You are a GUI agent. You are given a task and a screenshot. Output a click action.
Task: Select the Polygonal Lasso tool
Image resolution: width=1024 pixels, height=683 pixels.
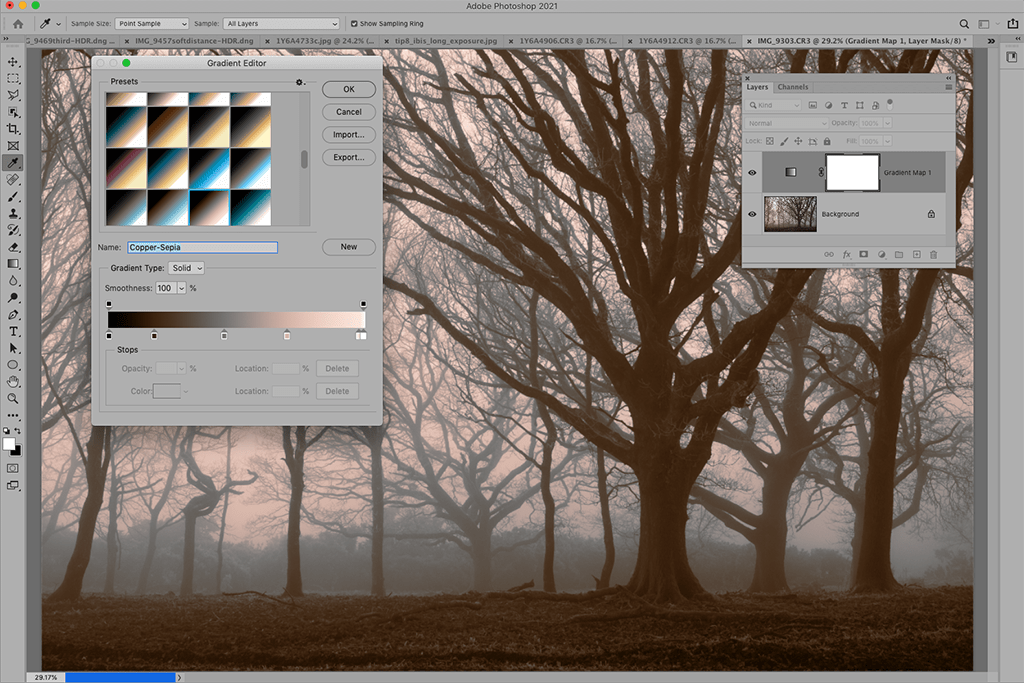13,95
